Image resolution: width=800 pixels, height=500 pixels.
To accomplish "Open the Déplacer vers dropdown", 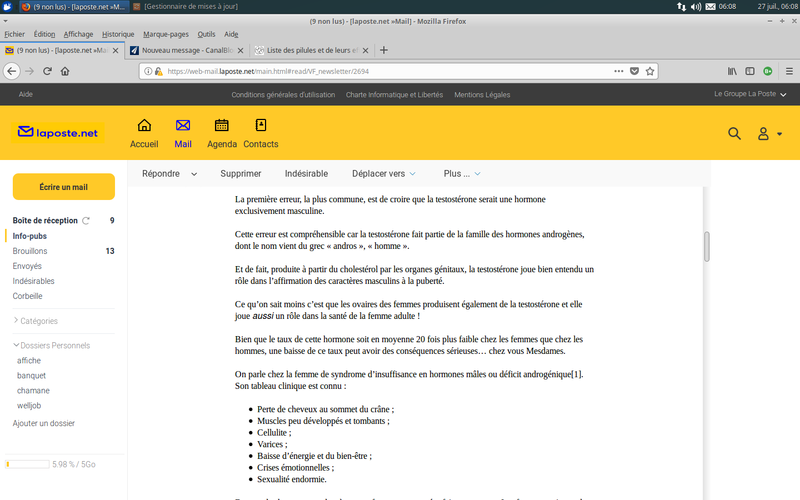I will (384, 174).
